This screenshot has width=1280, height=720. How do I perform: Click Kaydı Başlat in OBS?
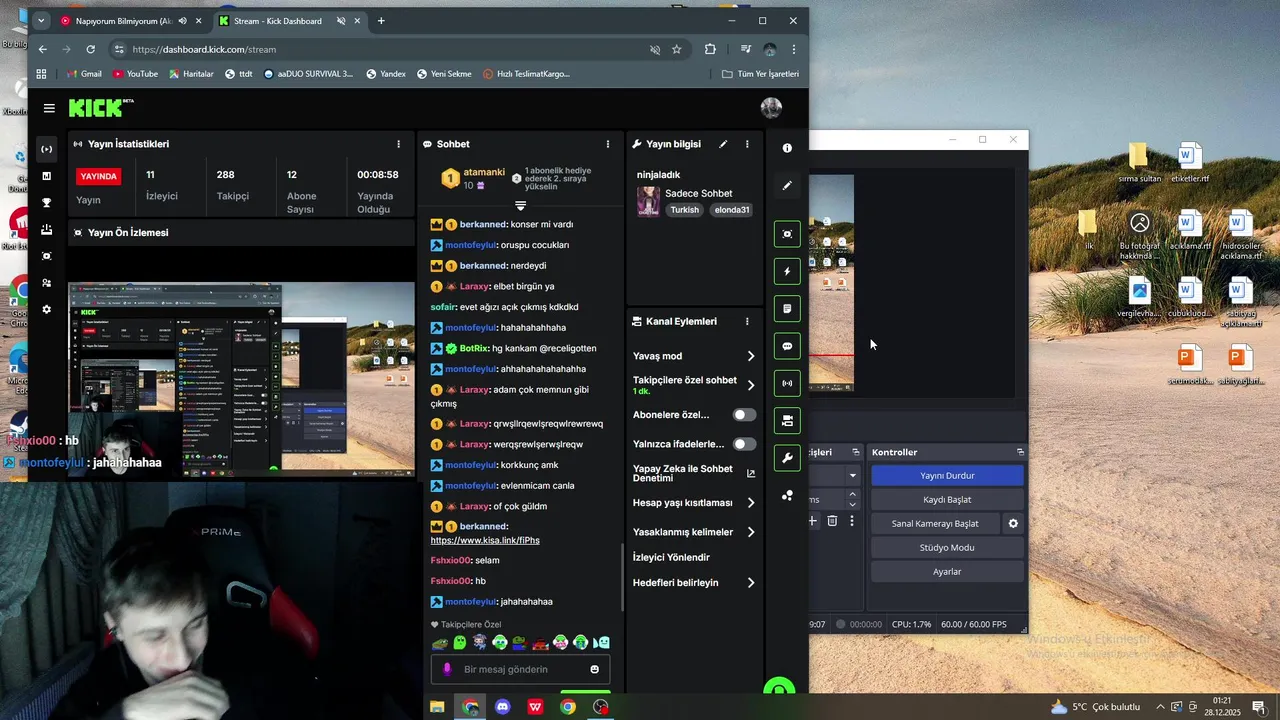coord(947,499)
